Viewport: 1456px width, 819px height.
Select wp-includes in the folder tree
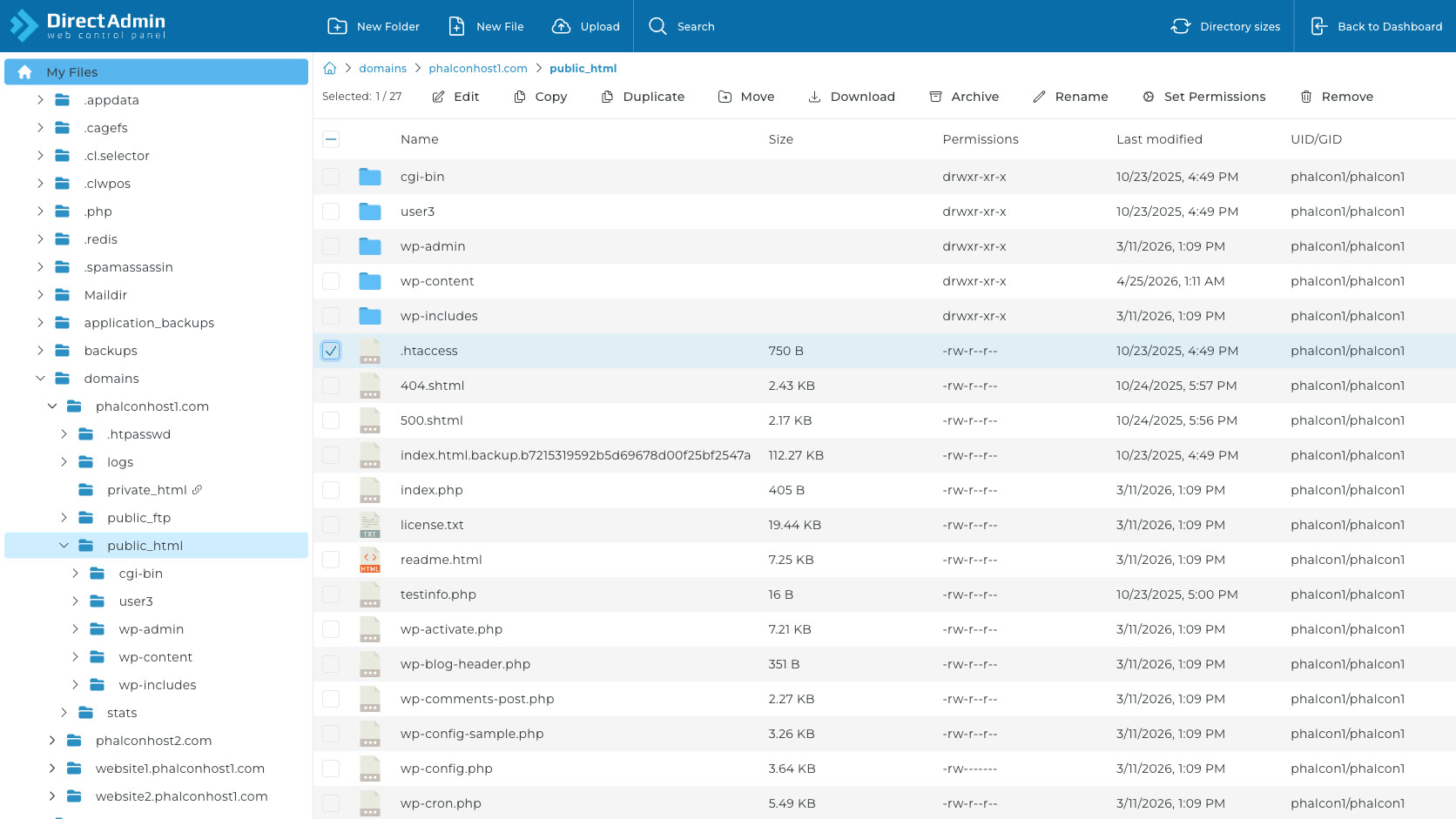coord(158,685)
